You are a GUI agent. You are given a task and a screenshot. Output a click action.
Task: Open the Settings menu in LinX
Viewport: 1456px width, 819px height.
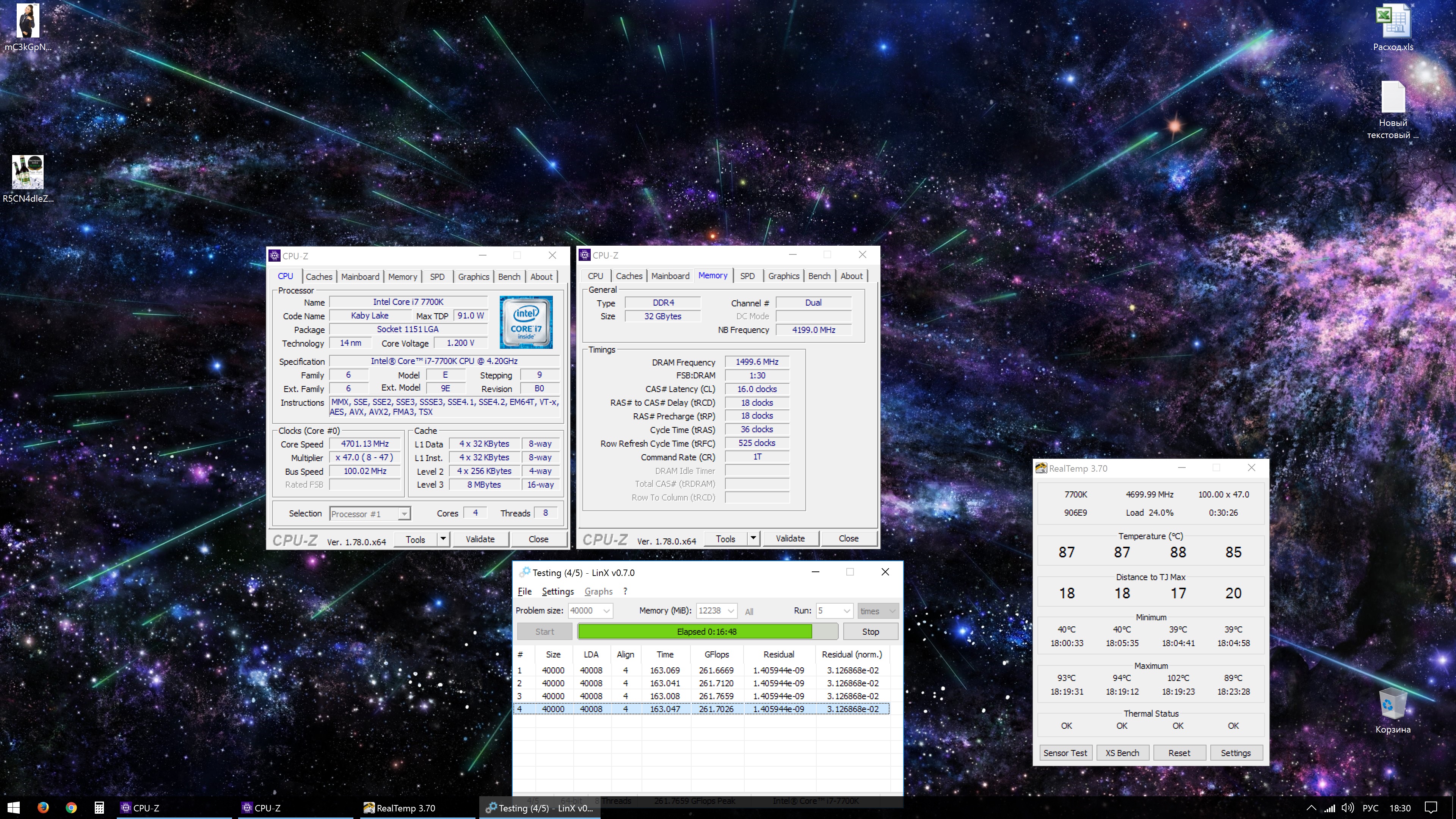pos(557,591)
